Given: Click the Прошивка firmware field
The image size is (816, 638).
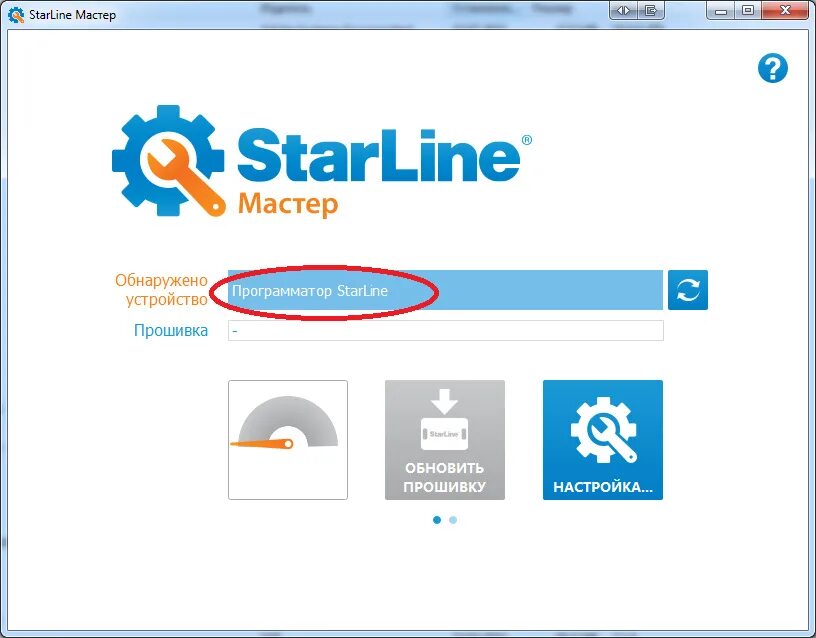Looking at the screenshot, I should 445,330.
